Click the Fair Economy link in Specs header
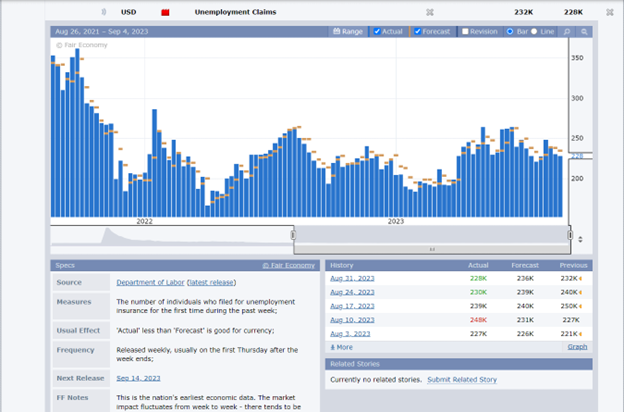 point(289,266)
